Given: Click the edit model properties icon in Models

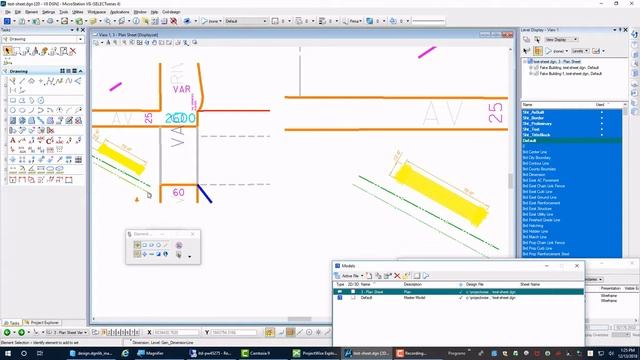Looking at the screenshot, I should coord(388,276).
